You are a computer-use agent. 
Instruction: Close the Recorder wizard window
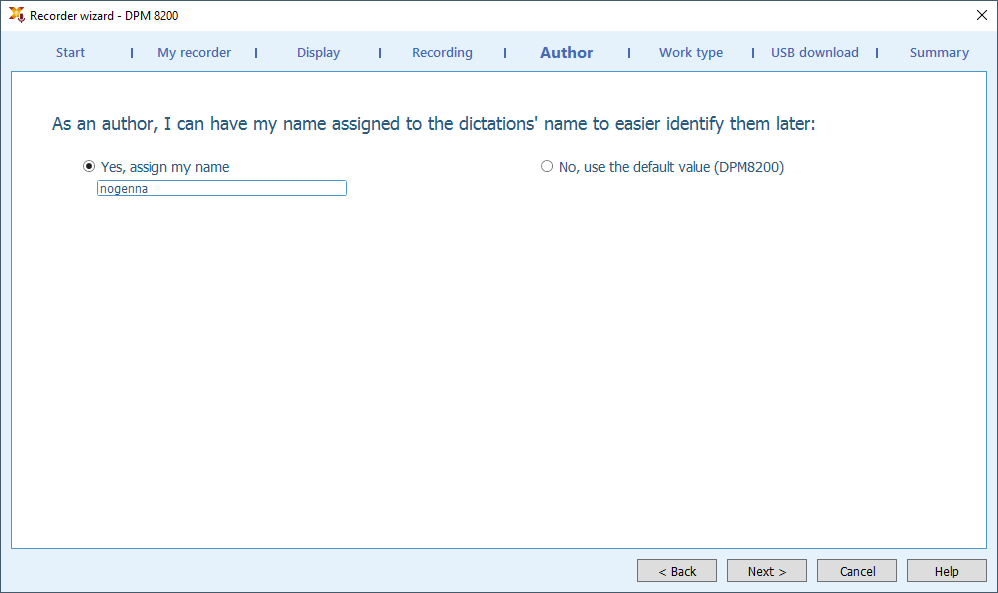pyautogui.click(x=981, y=15)
